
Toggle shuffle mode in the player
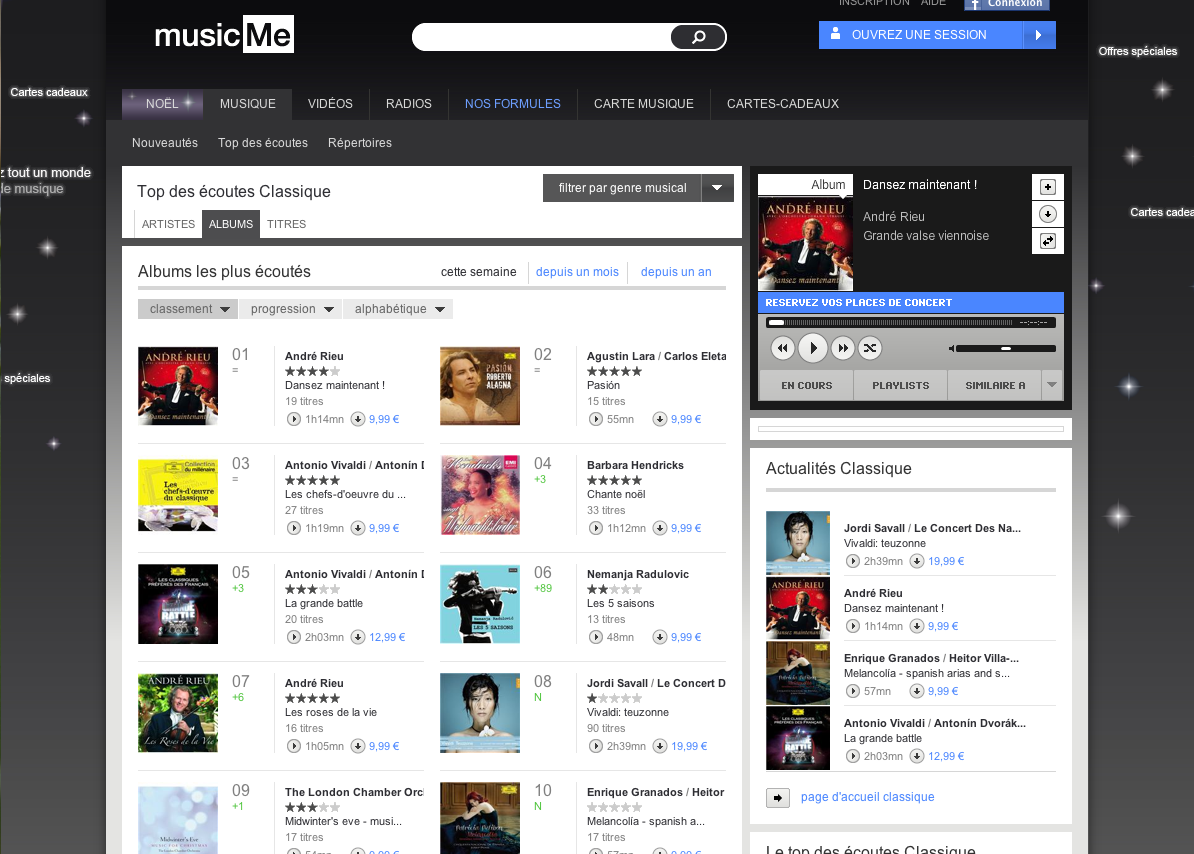click(x=870, y=348)
